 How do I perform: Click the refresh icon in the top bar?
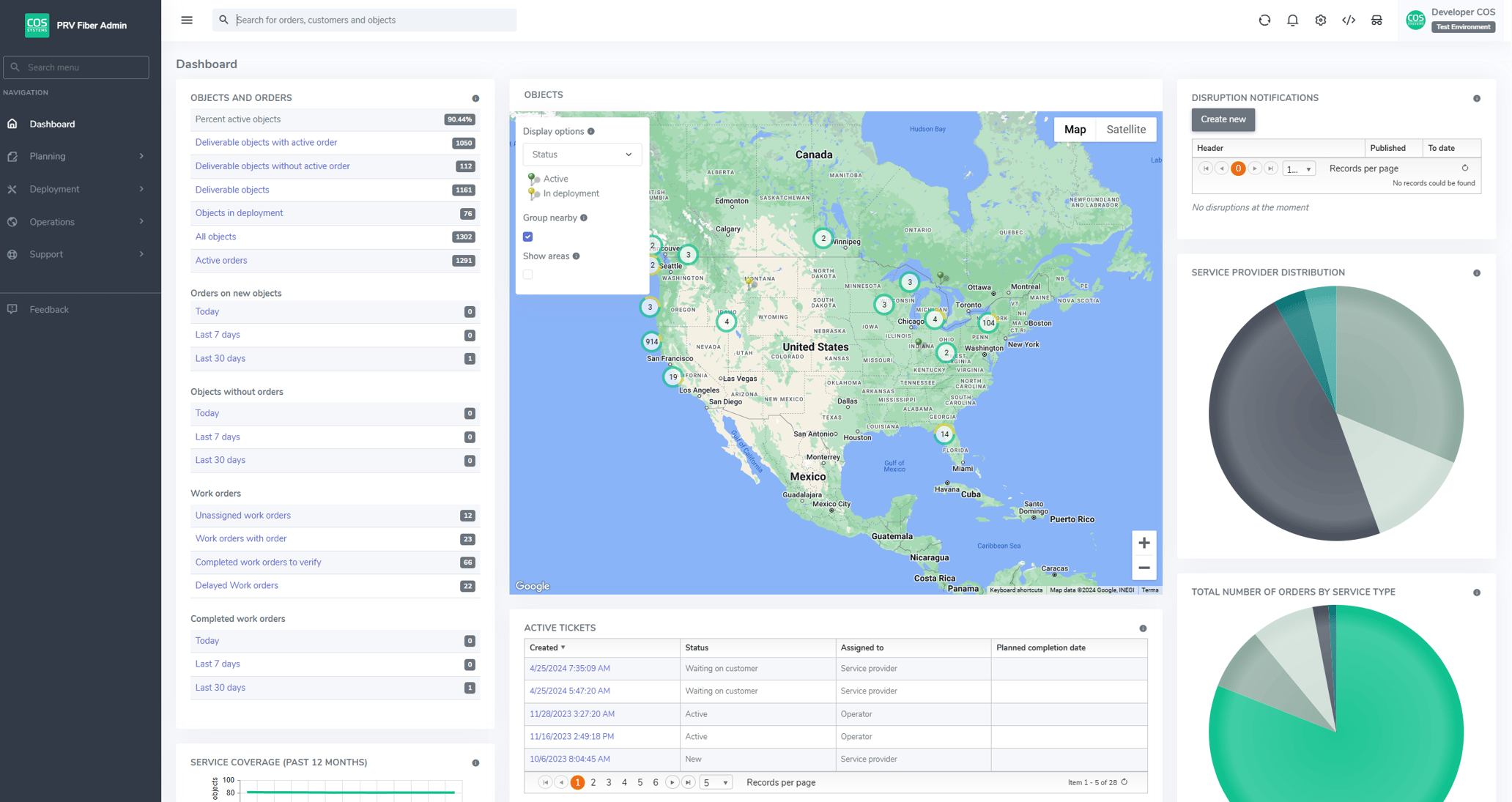point(1264,20)
